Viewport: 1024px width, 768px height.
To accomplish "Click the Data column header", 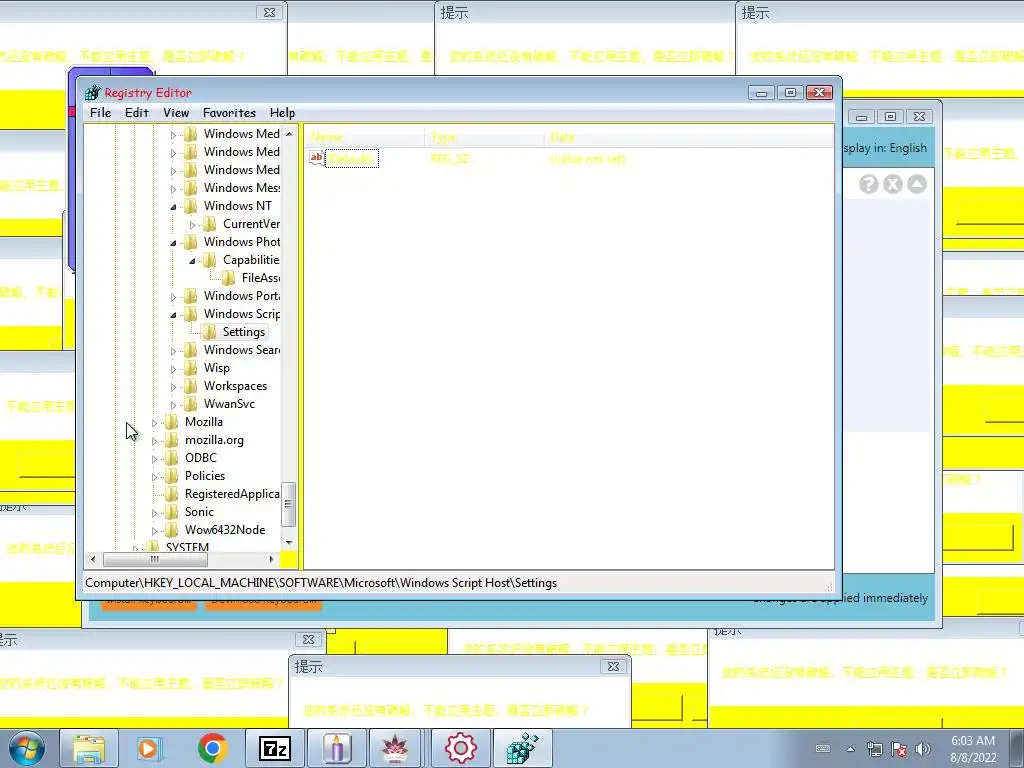I will (x=688, y=137).
